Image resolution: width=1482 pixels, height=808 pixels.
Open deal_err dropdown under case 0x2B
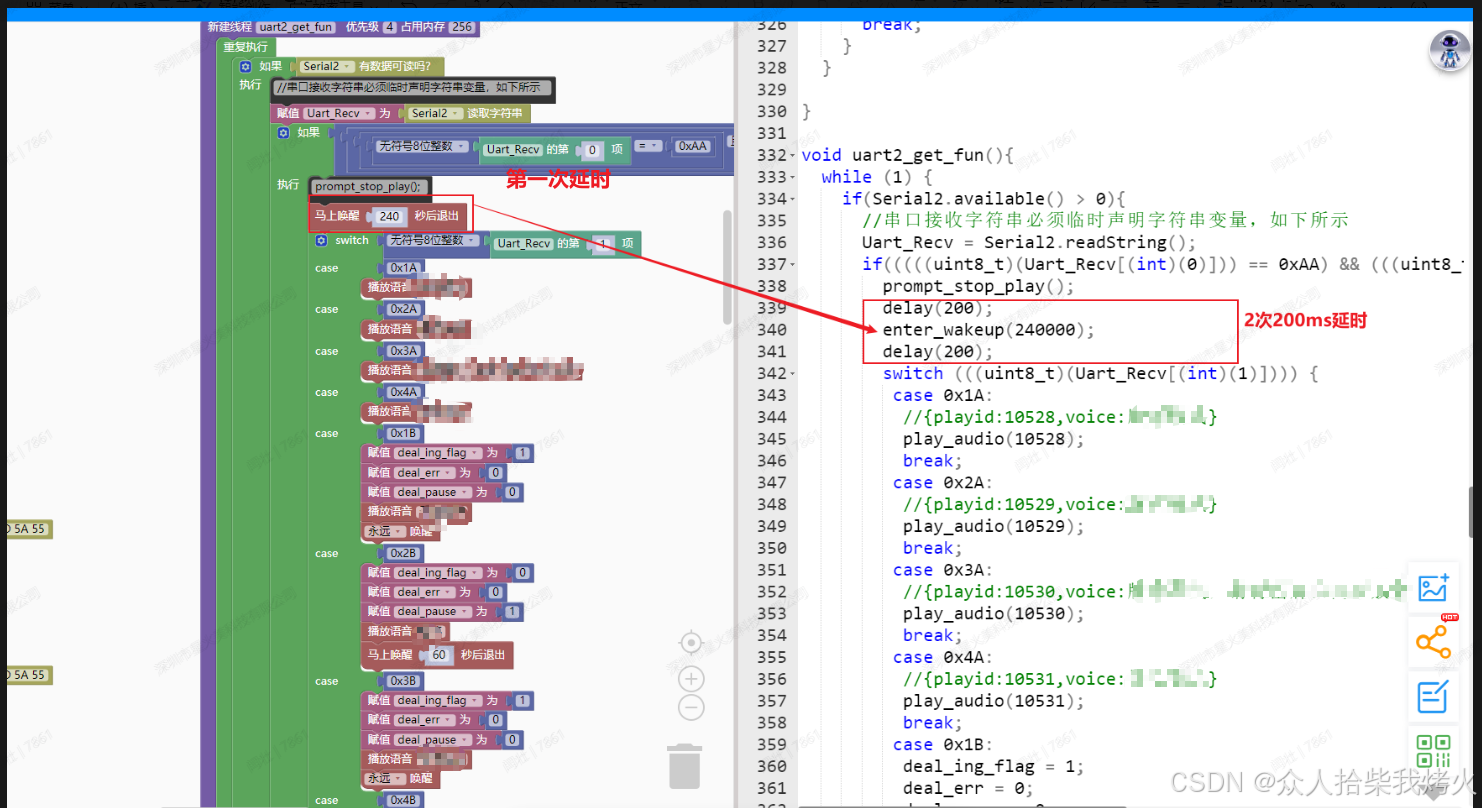point(423,592)
